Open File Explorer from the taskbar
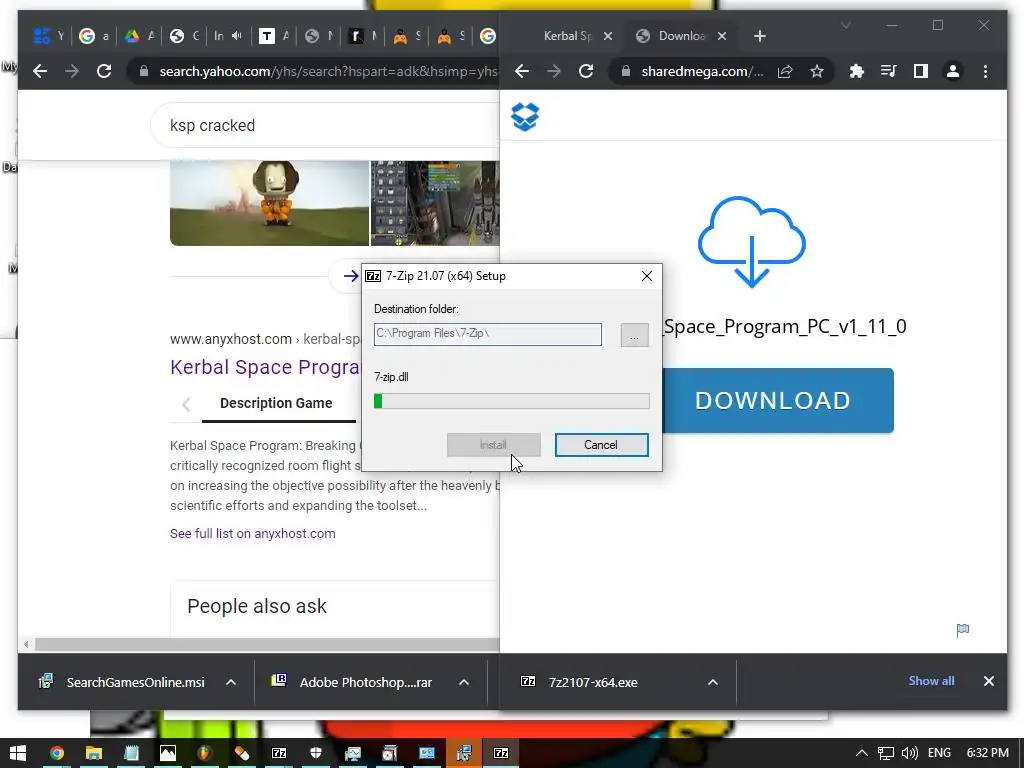This screenshot has height=768, width=1024. [x=94, y=753]
